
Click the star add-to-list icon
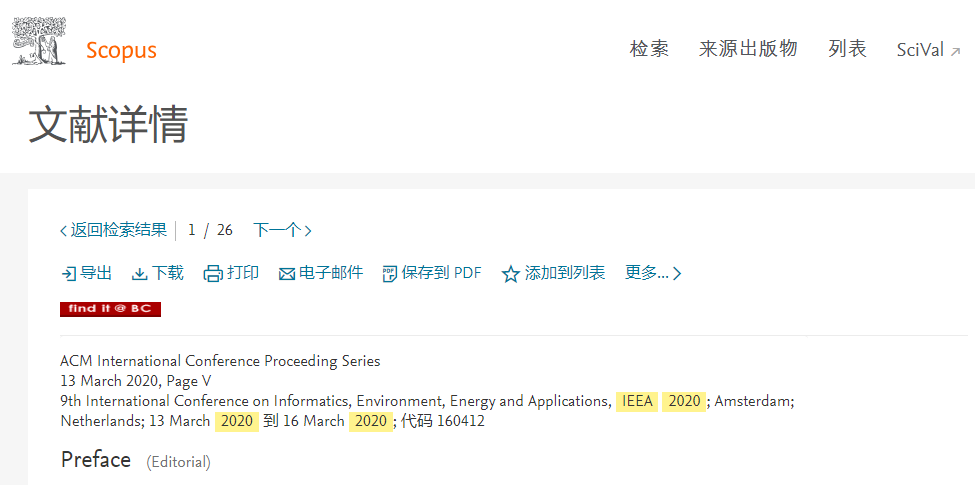click(x=511, y=274)
